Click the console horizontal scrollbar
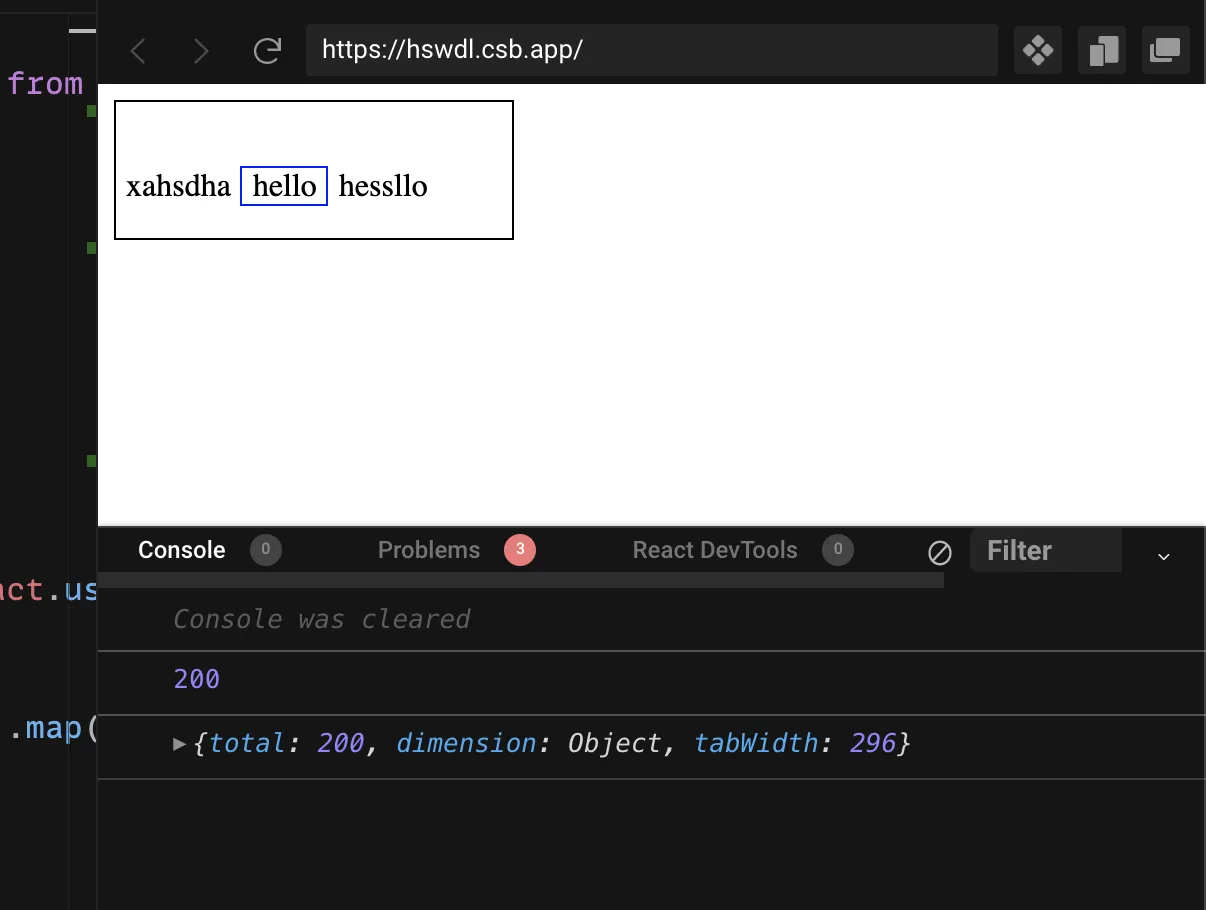This screenshot has height=910, width=1206. (x=521, y=580)
